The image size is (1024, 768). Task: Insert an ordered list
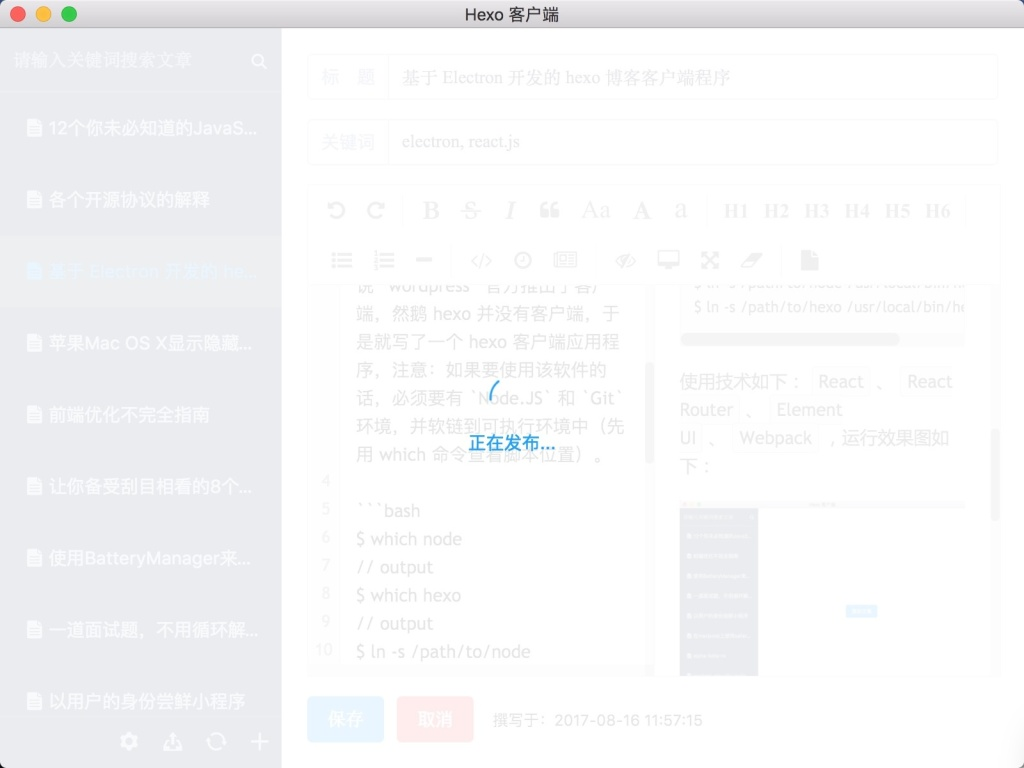384,260
